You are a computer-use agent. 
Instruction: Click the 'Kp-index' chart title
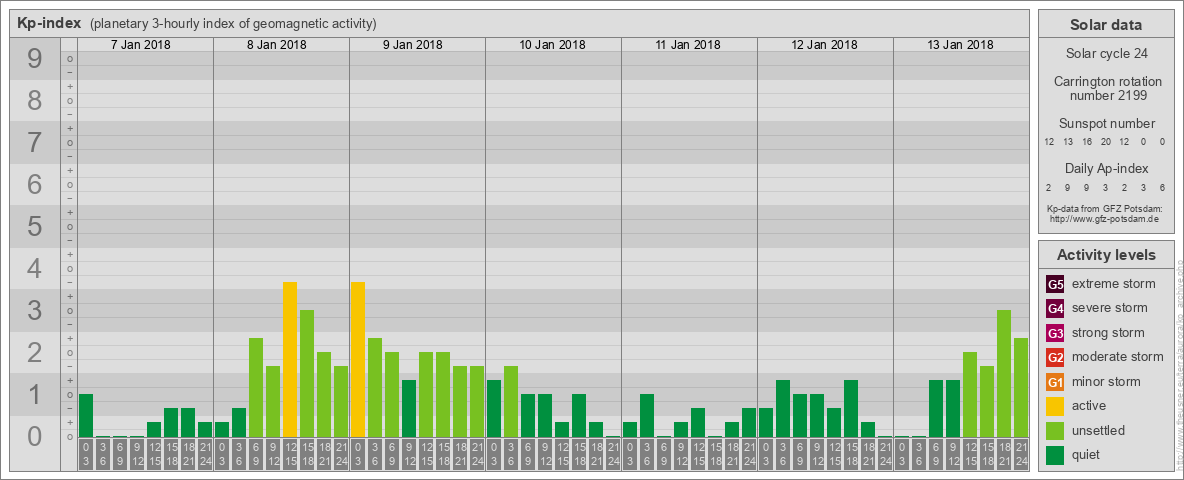pos(49,23)
